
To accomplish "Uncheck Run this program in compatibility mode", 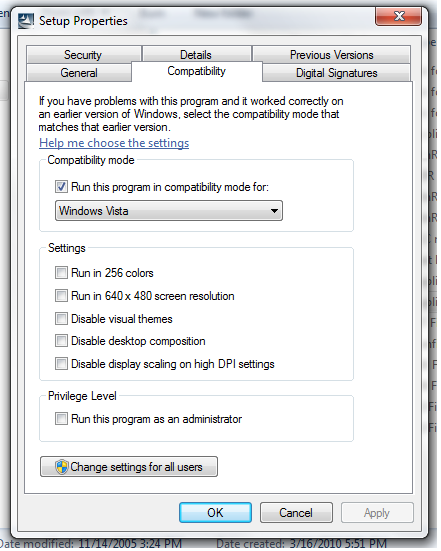I will coord(61,187).
